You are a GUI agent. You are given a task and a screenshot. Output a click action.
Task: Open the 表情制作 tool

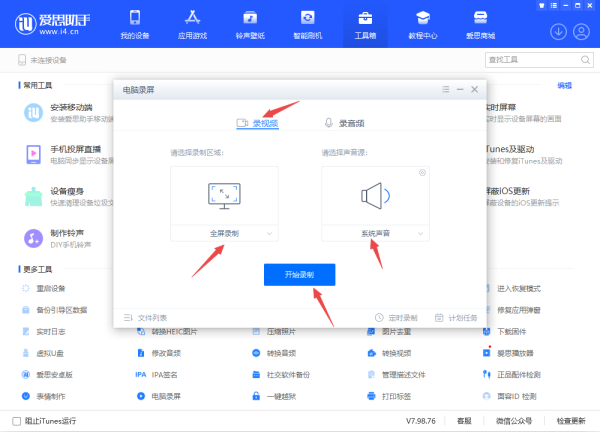point(44,396)
